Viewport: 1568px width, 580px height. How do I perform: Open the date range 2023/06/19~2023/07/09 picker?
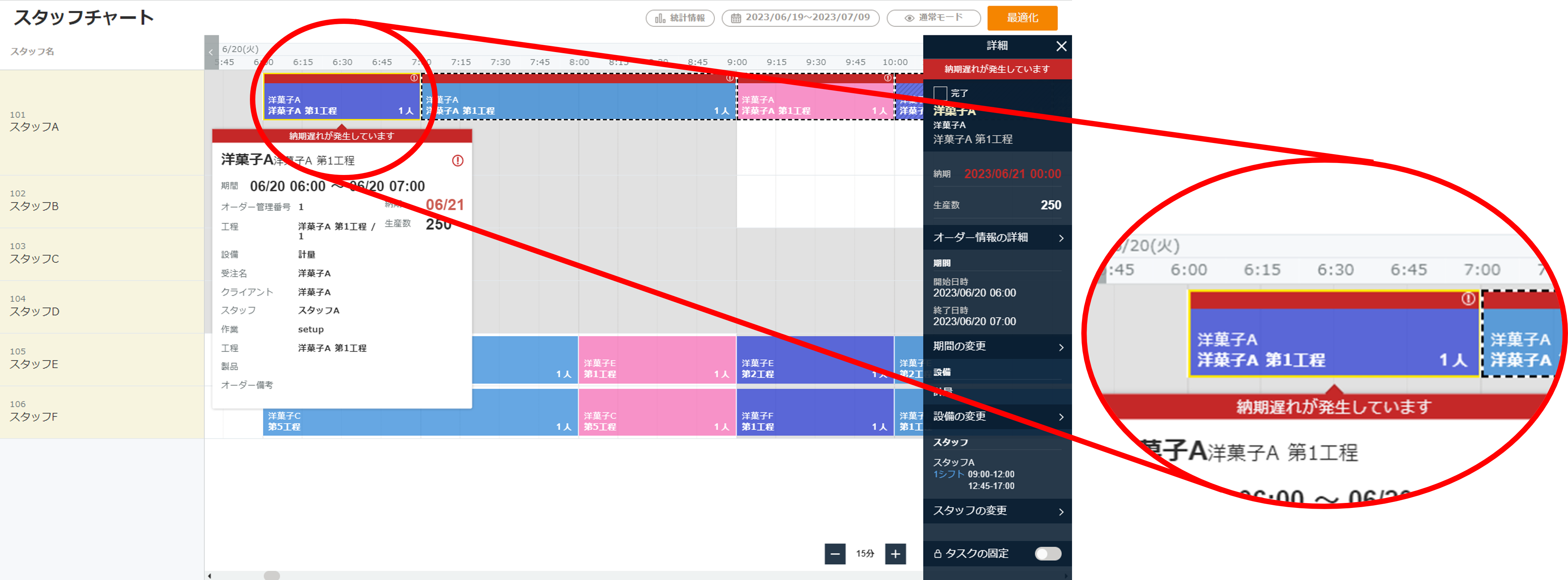[x=801, y=18]
